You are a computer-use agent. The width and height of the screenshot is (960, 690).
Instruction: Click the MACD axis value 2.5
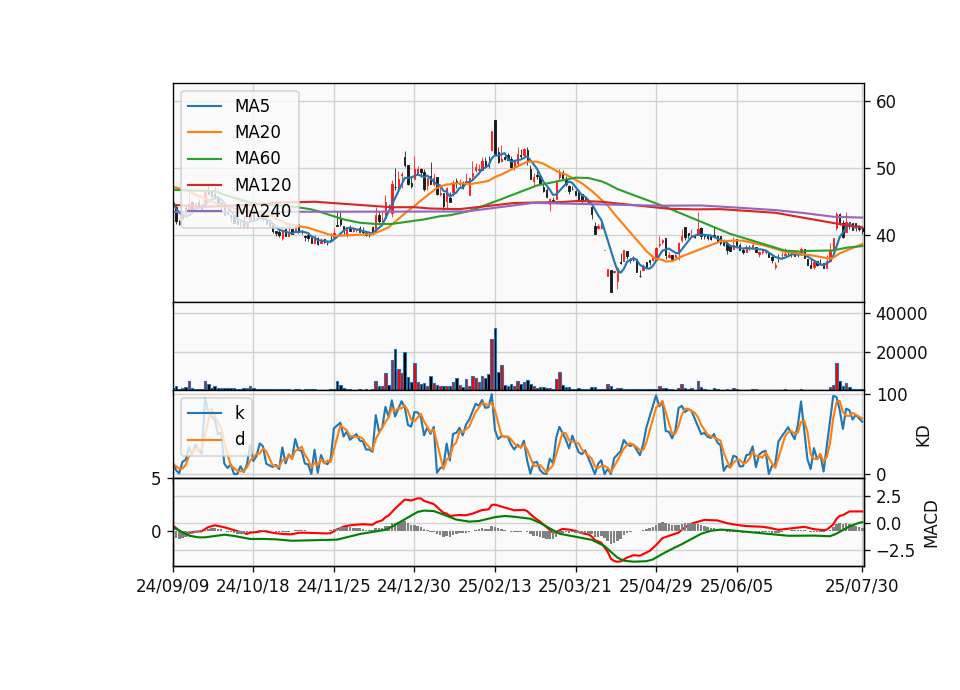click(x=888, y=497)
